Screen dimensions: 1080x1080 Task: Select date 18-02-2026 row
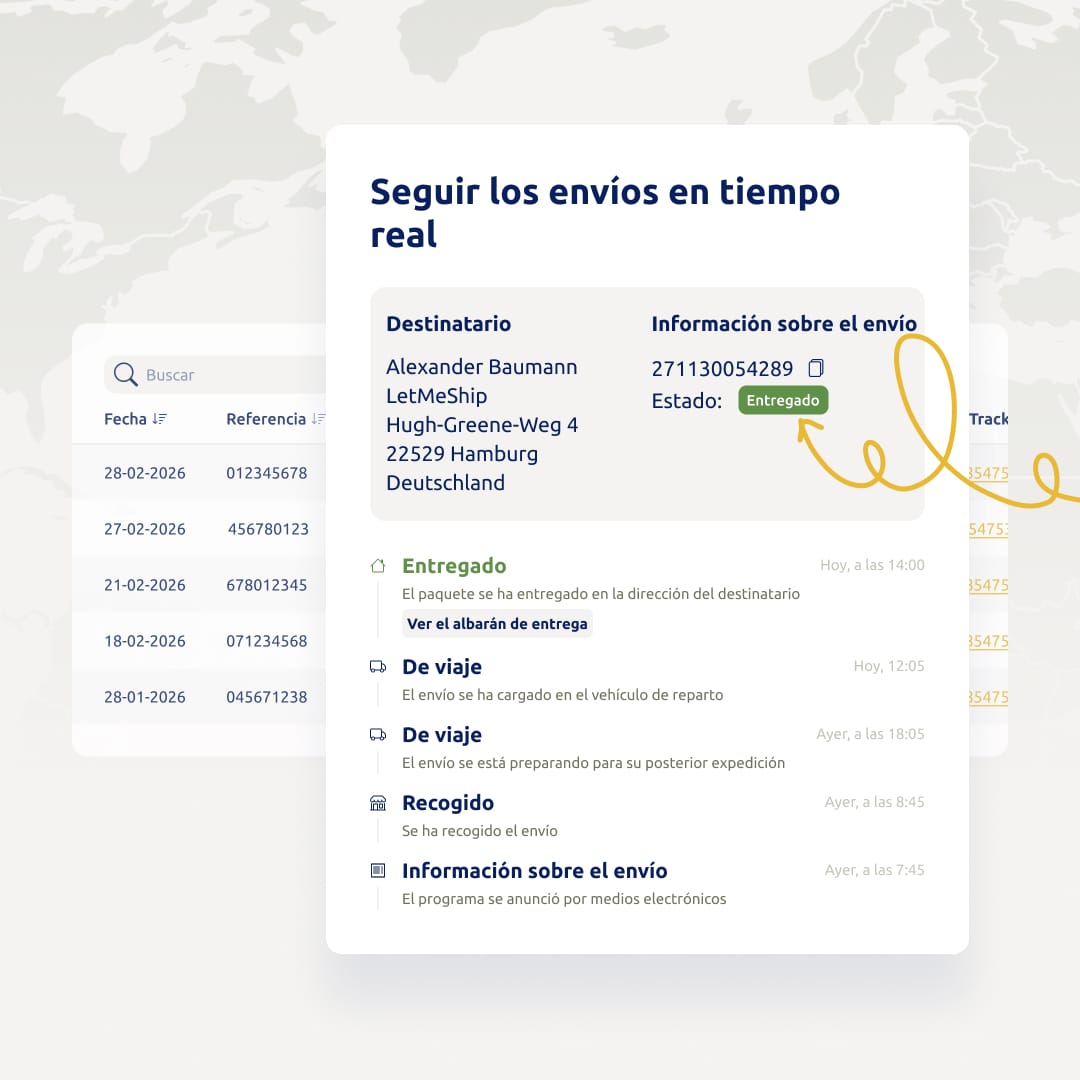point(145,641)
